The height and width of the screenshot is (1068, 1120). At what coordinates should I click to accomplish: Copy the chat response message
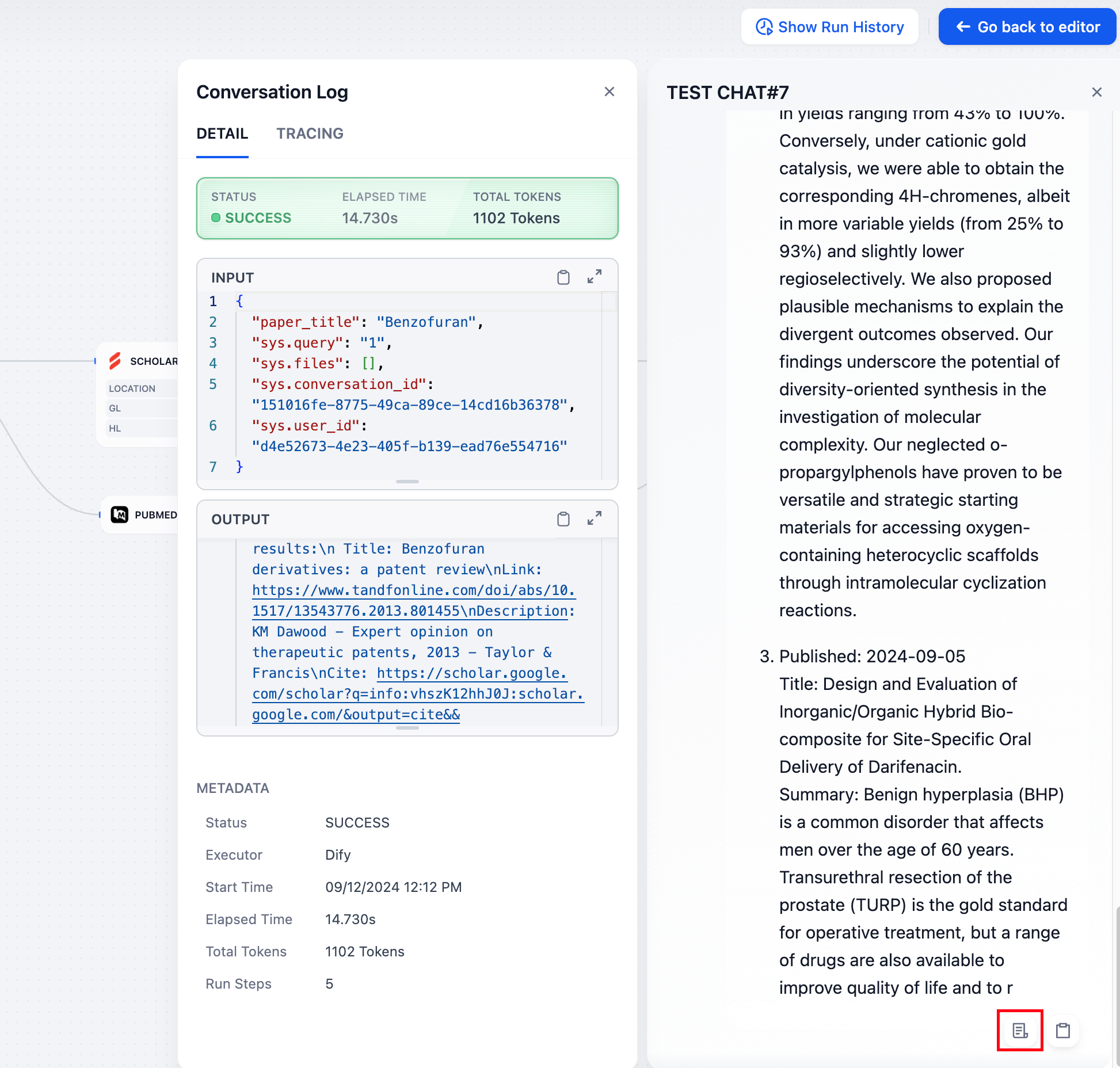click(x=1062, y=1030)
